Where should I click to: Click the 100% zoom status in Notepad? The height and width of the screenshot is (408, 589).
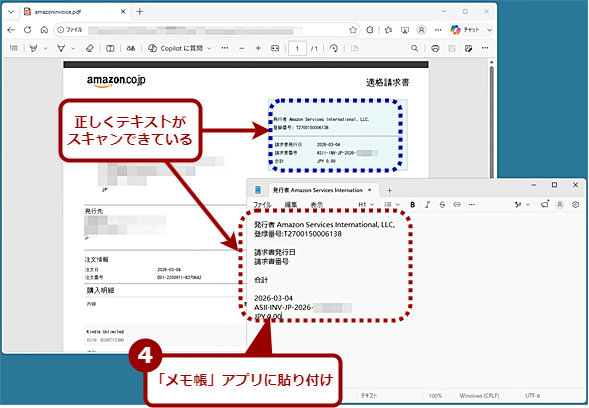[x=435, y=396]
